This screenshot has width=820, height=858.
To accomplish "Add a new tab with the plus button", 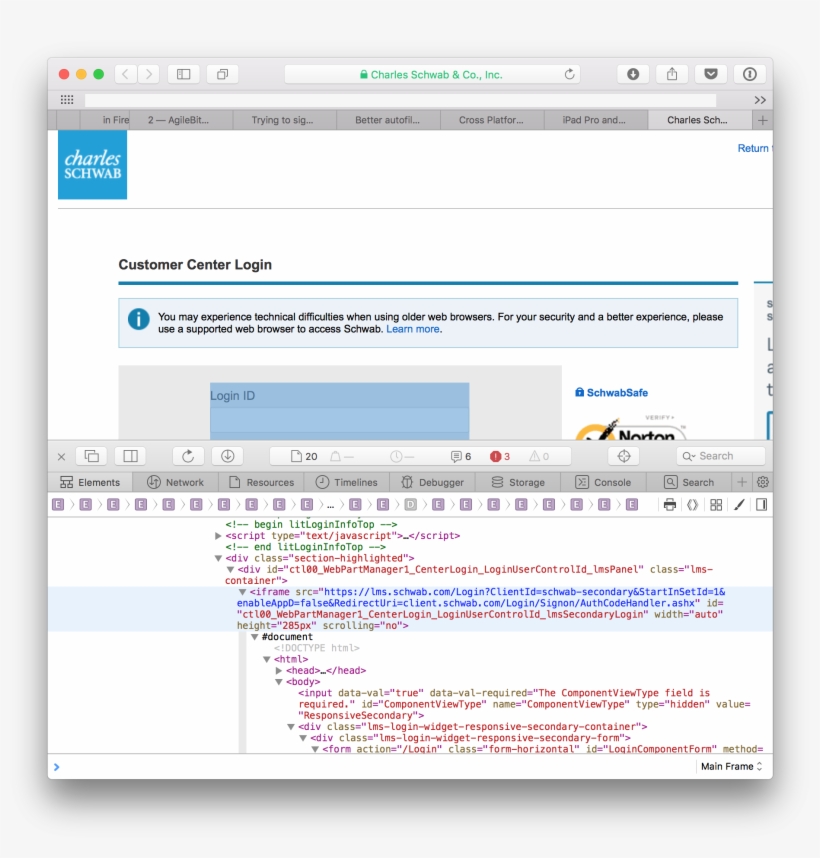I will 763,120.
